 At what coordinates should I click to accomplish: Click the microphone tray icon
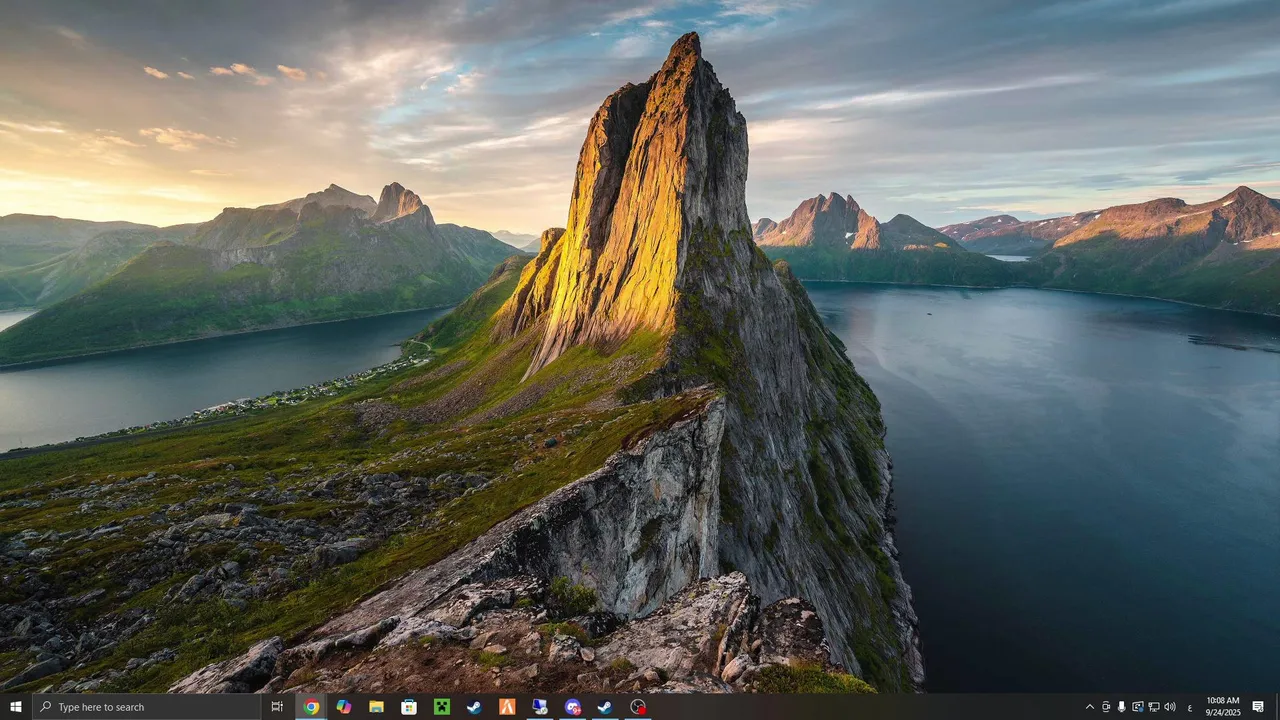point(1122,707)
